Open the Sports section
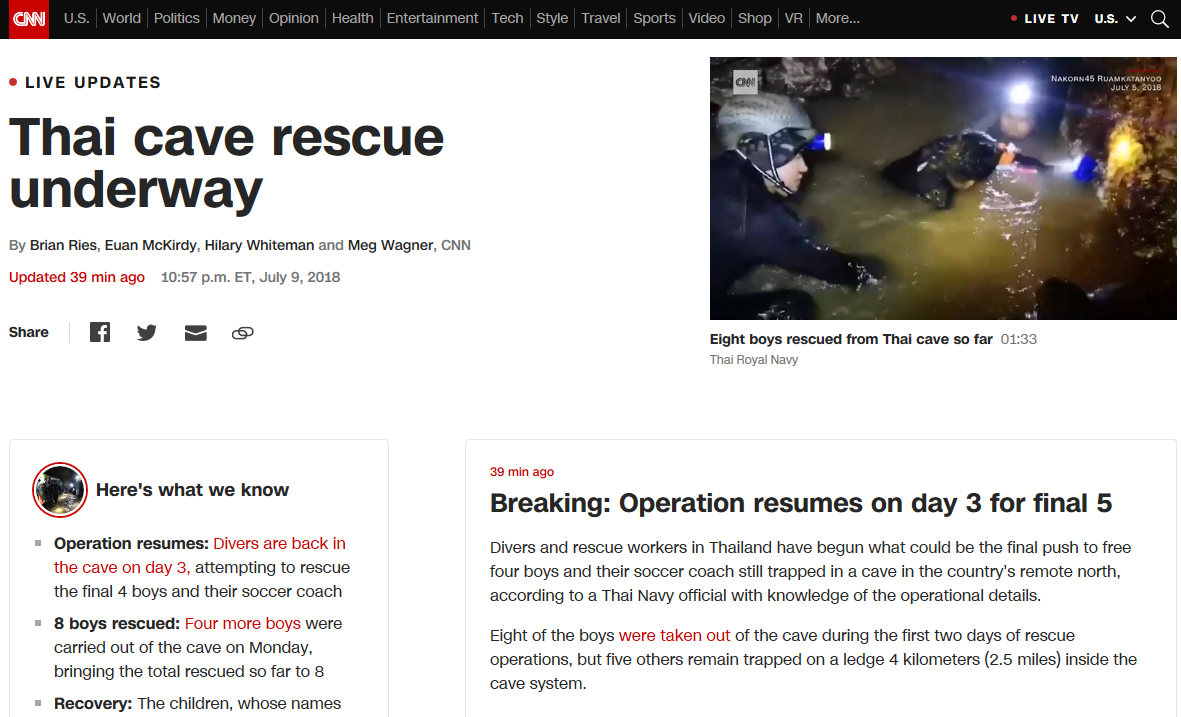Viewport: 1181px width, 717px height. click(655, 18)
